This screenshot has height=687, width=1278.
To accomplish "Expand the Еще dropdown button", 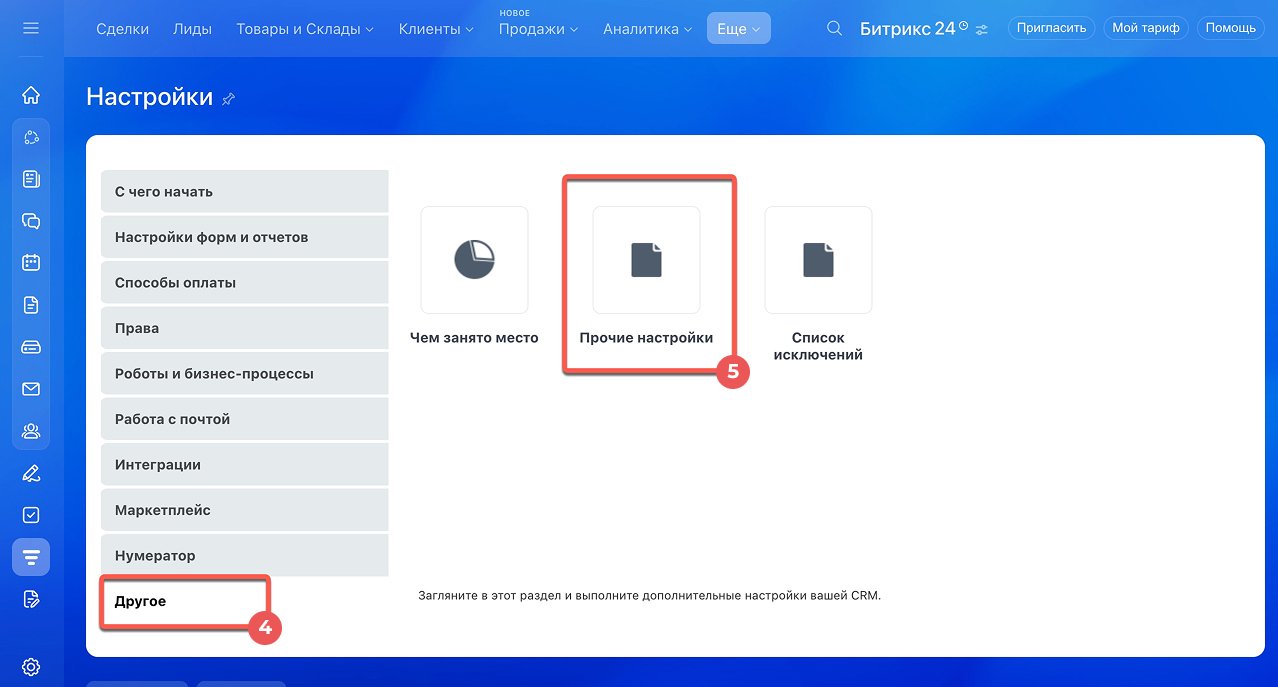I will [x=739, y=29].
